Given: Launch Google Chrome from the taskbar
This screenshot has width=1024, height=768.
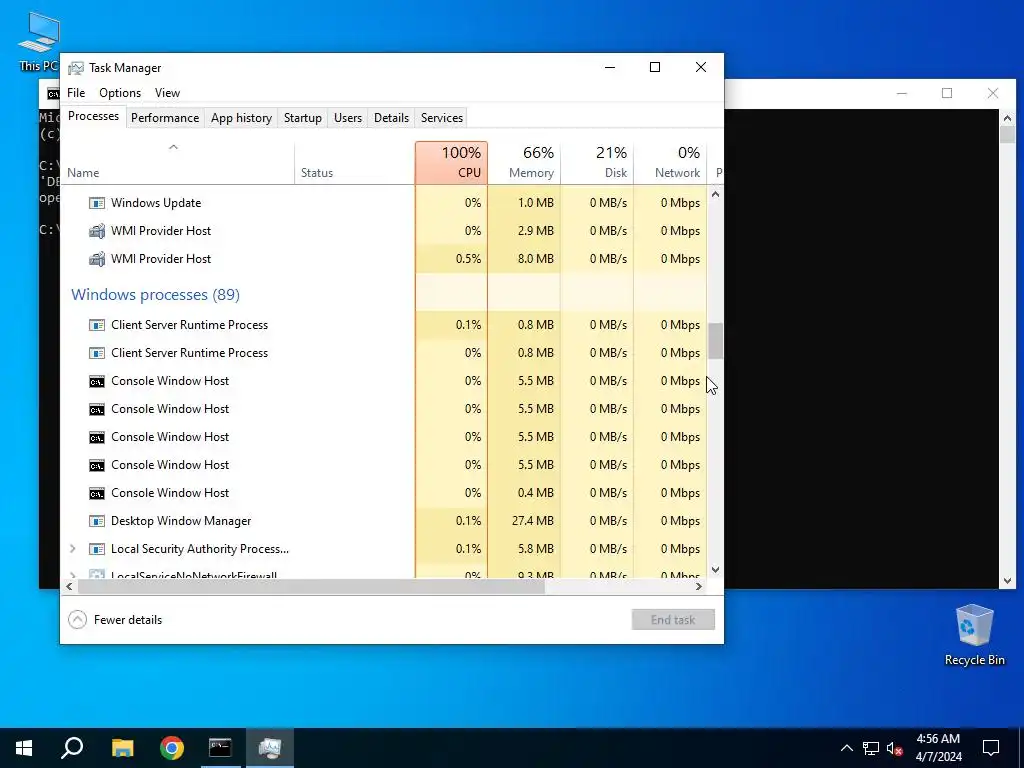Looking at the screenshot, I should point(172,748).
